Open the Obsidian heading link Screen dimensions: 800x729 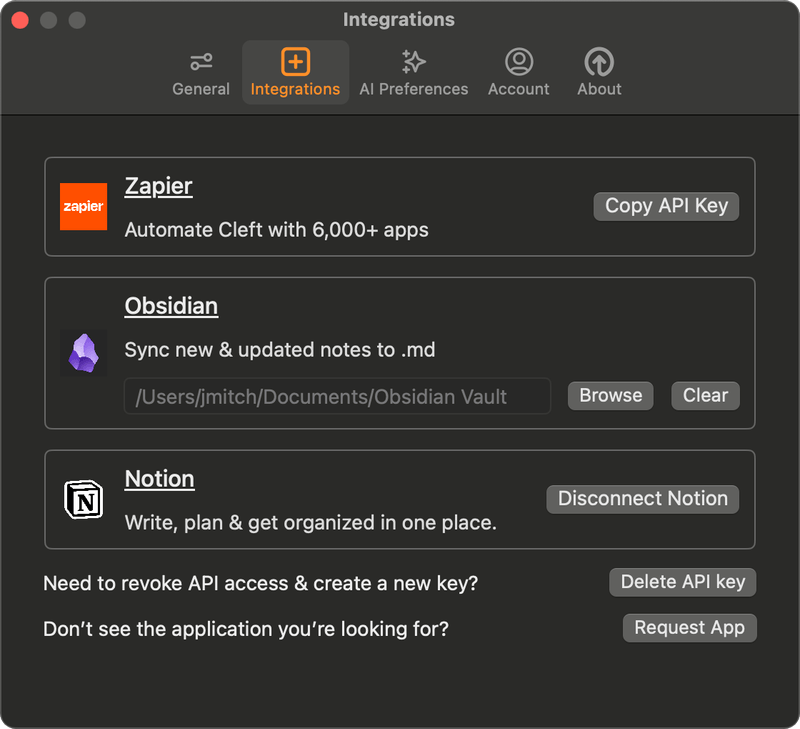point(171,307)
